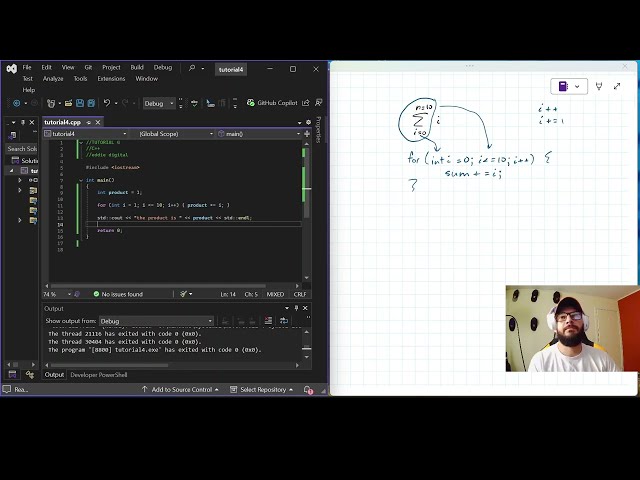The height and width of the screenshot is (480, 640).
Task: Click the Open File folder icon
Action: point(69,103)
